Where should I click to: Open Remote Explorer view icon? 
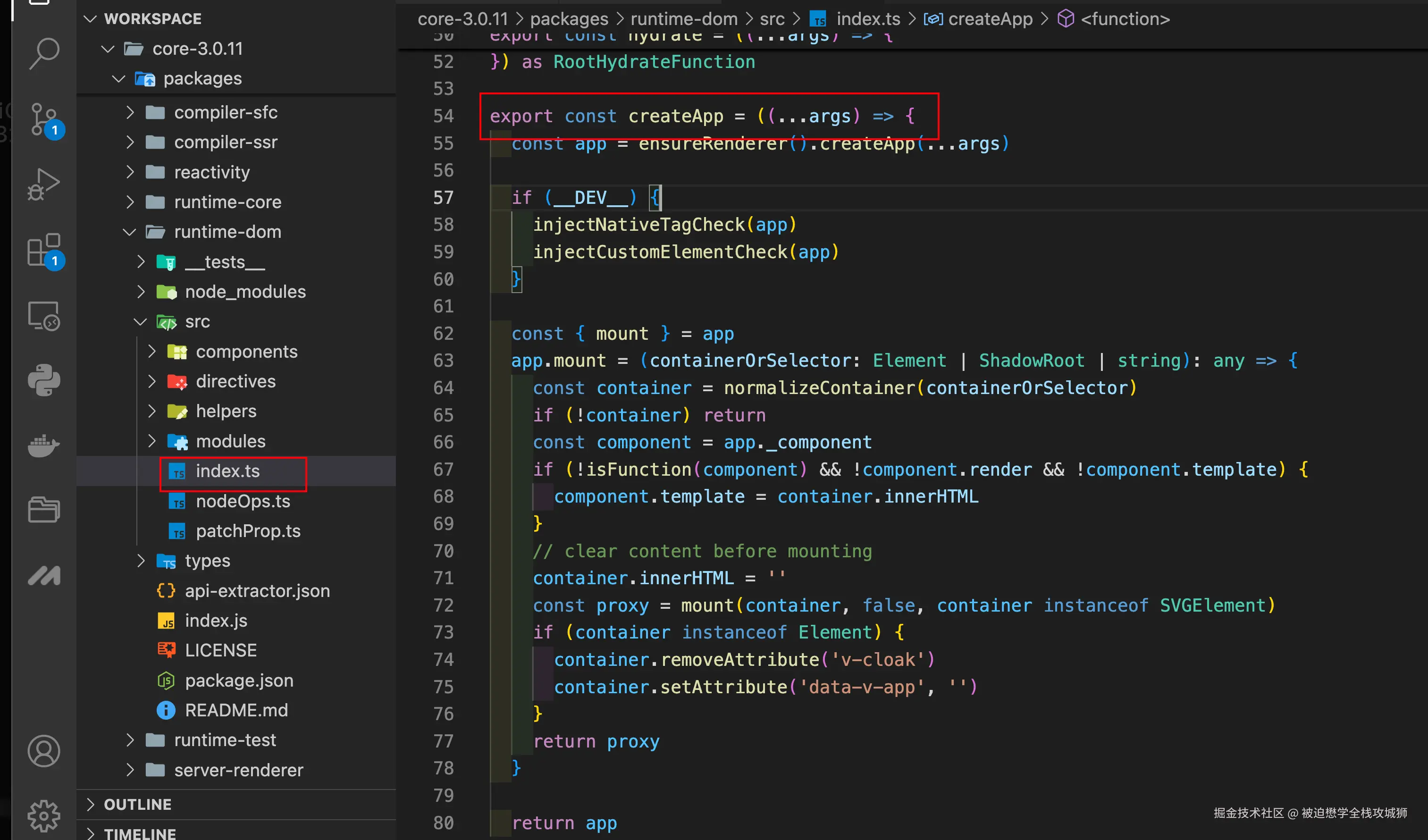[43, 316]
